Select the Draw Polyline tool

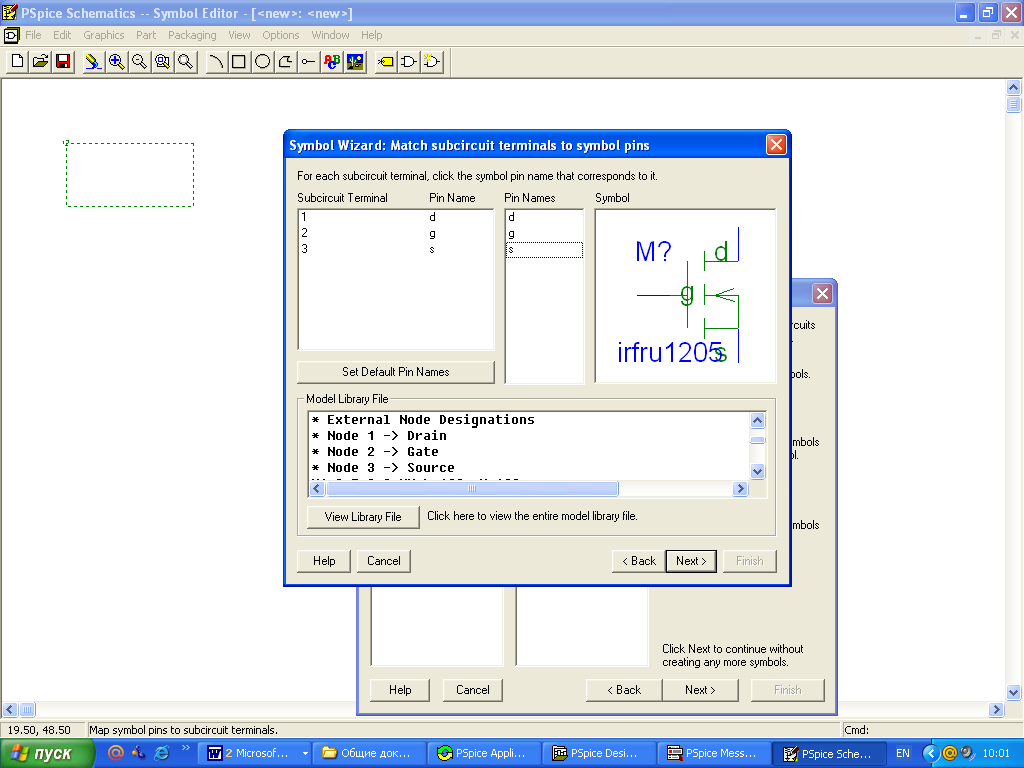point(285,62)
